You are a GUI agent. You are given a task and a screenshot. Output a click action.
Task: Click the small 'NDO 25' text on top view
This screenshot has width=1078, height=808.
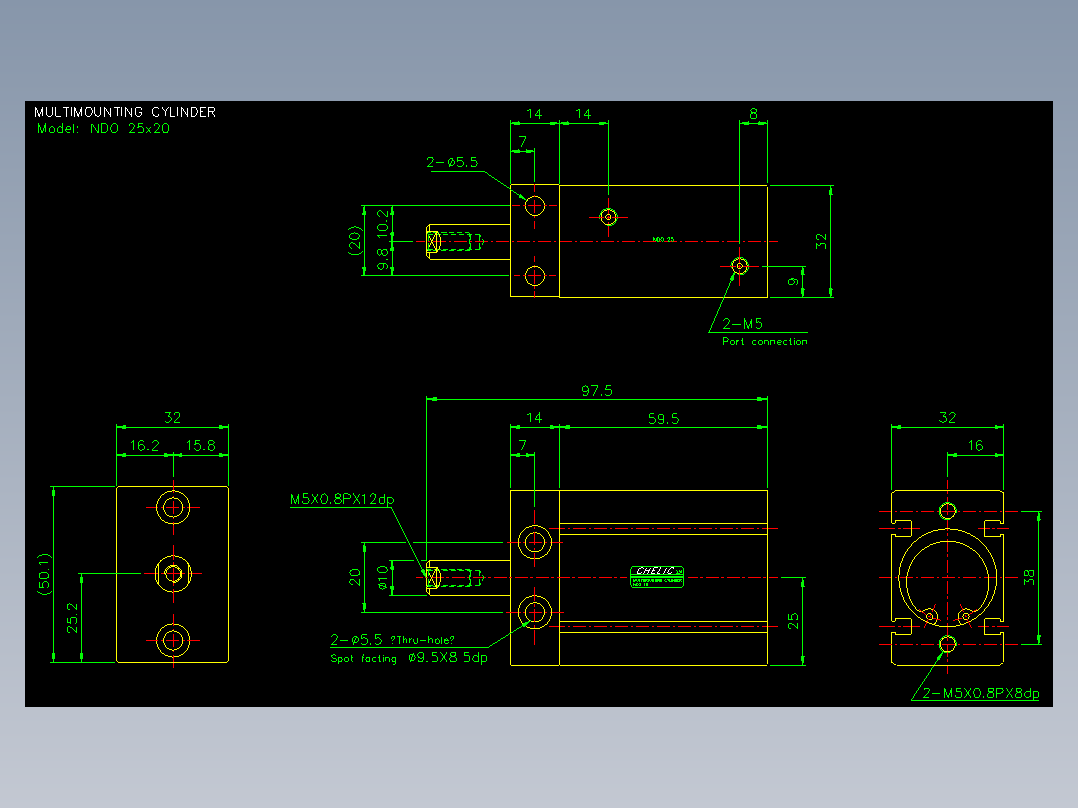pyautogui.click(x=663, y=239)
